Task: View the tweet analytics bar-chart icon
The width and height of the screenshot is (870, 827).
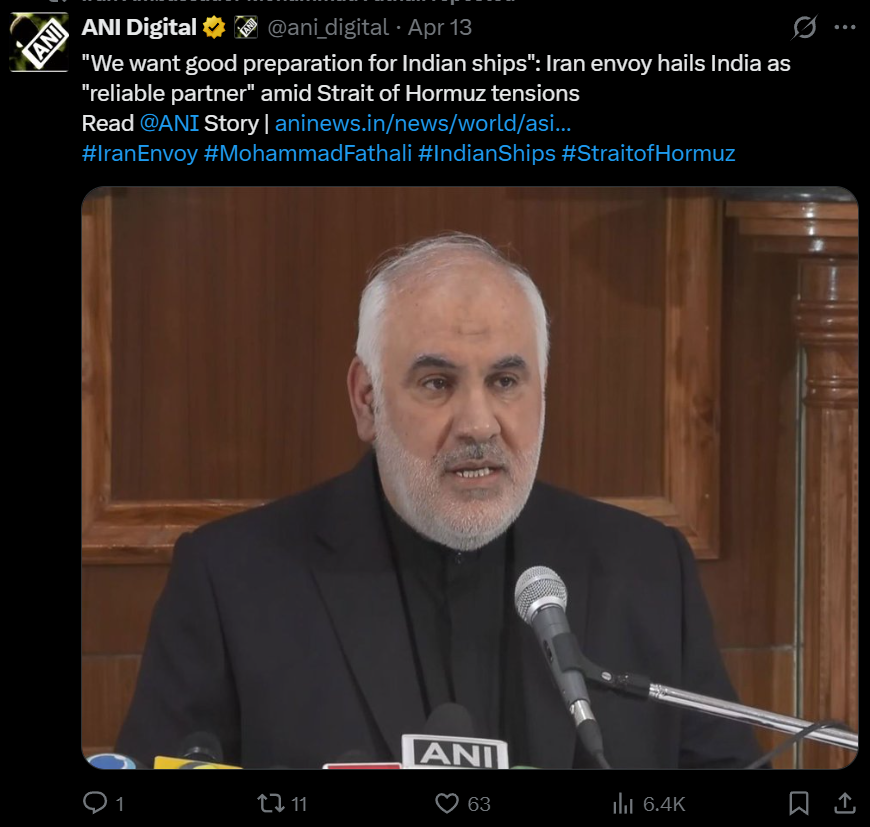Action: coord(623,803)
